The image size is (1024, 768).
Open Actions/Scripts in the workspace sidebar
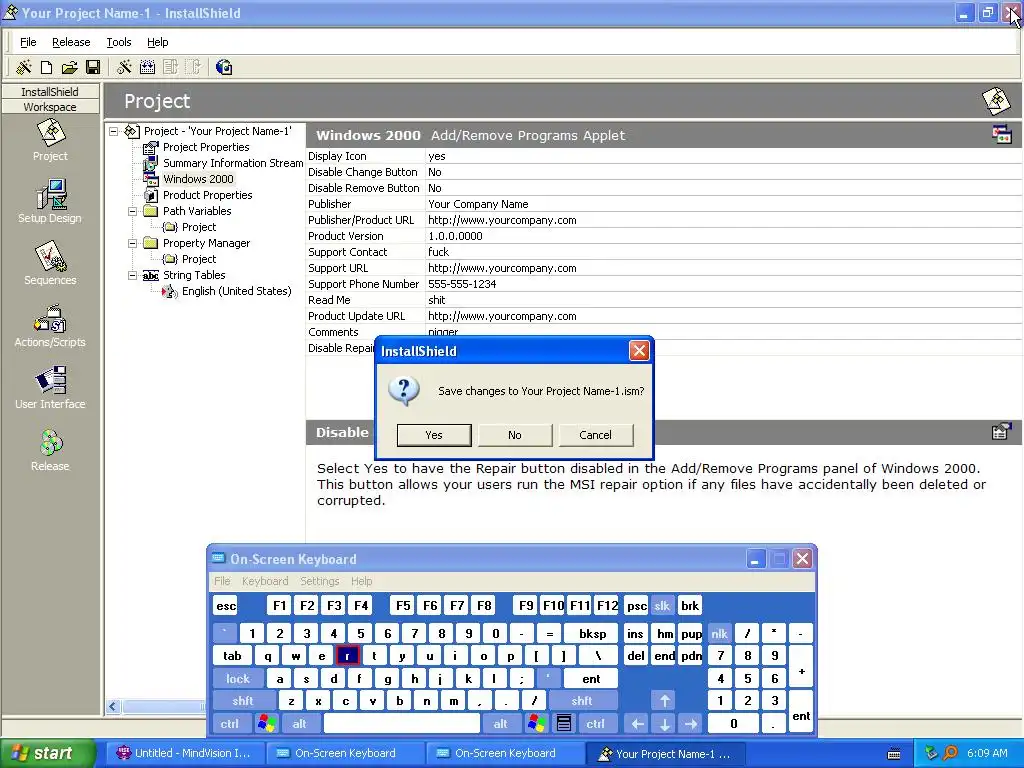50,326
